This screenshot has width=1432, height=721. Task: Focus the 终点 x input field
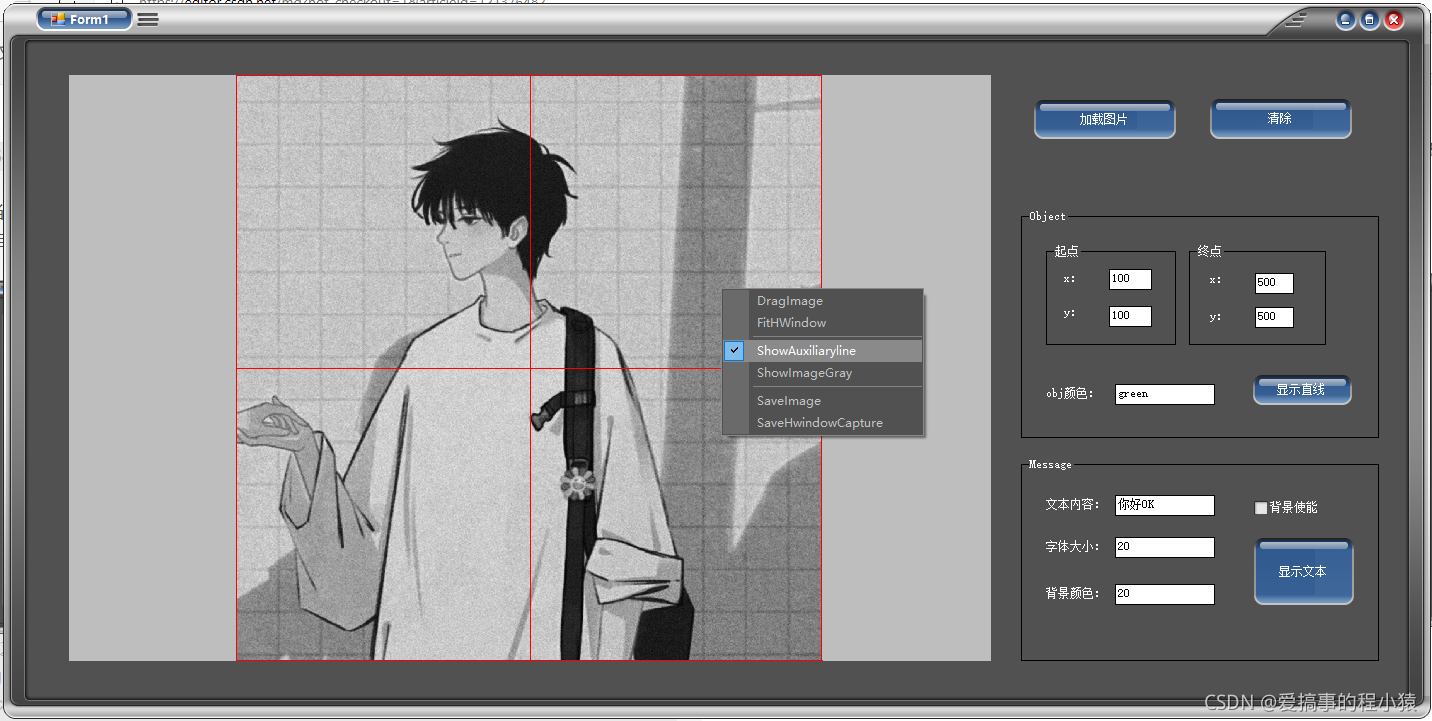click(1274, 283)
